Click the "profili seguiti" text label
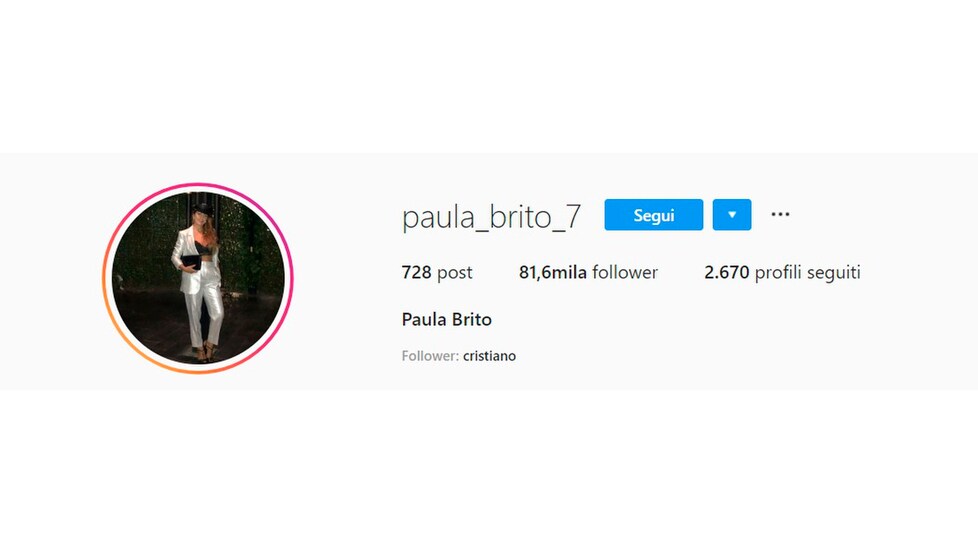 (808, 273)
